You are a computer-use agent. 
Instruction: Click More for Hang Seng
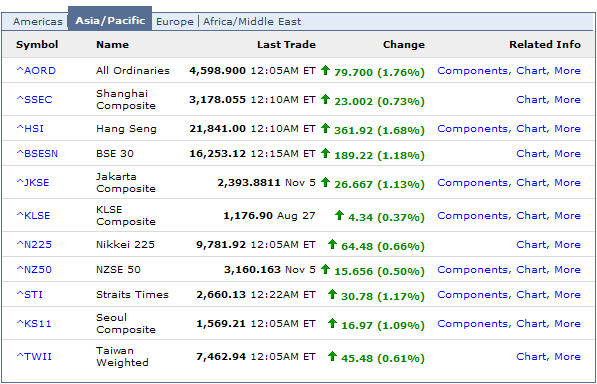567,129
